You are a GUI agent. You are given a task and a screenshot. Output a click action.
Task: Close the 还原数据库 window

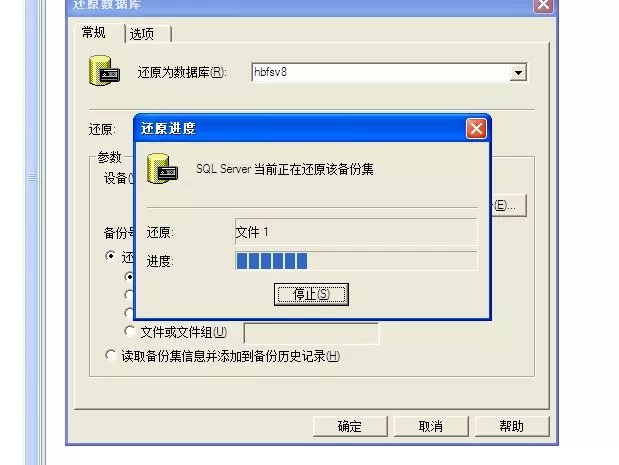tap(543, 5)
